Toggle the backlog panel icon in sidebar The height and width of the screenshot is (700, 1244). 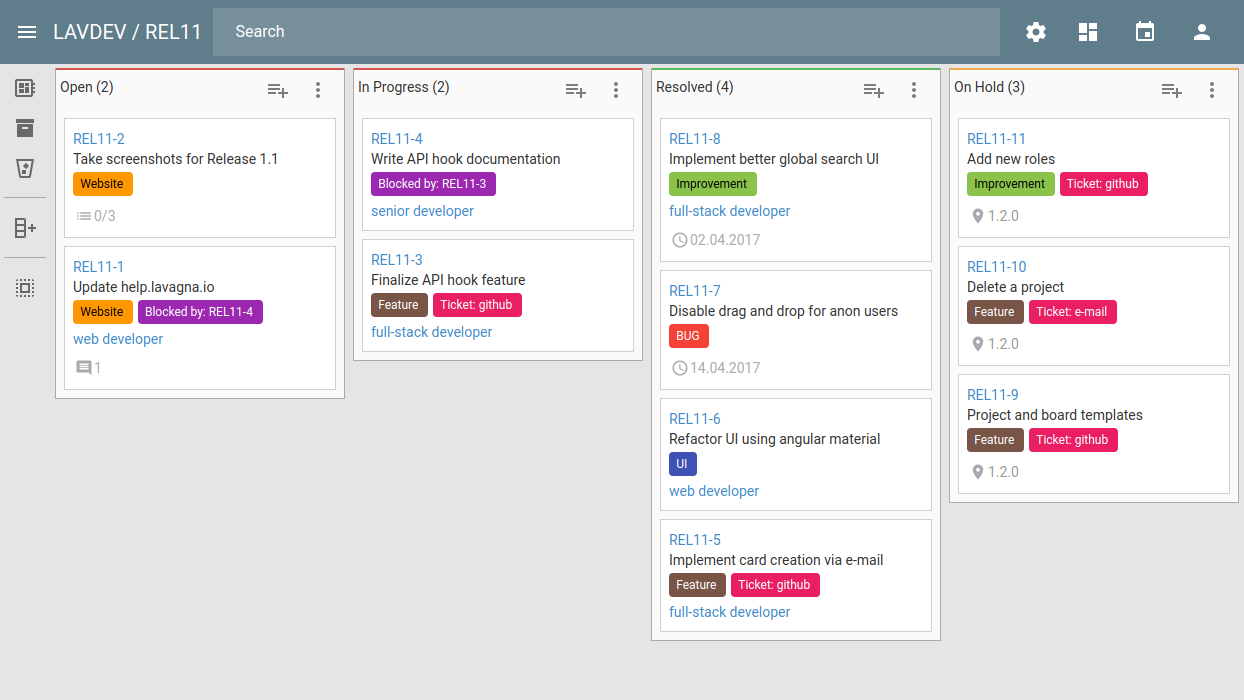25,88
